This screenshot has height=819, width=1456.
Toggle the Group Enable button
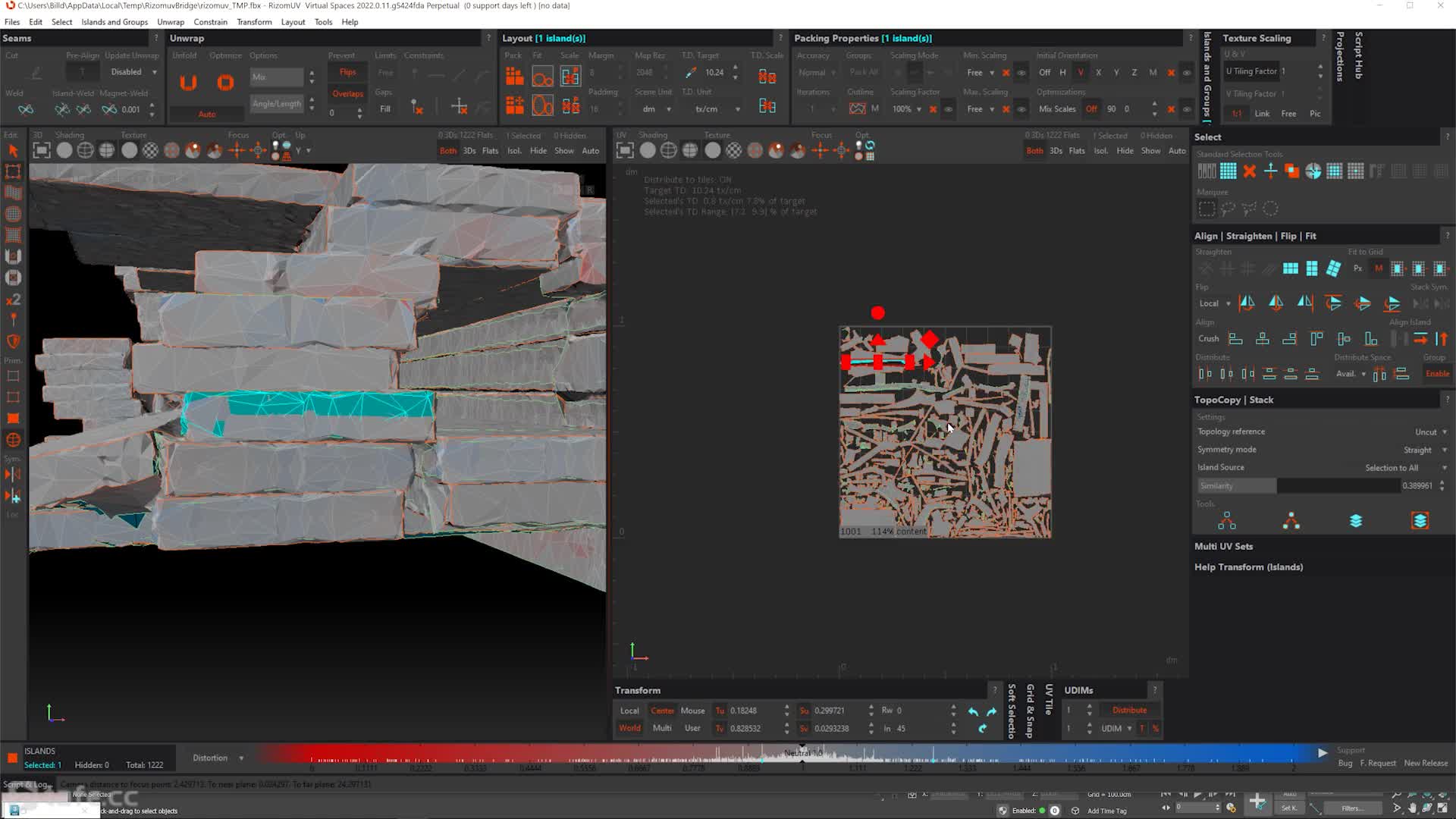(x=1437, y=374)
